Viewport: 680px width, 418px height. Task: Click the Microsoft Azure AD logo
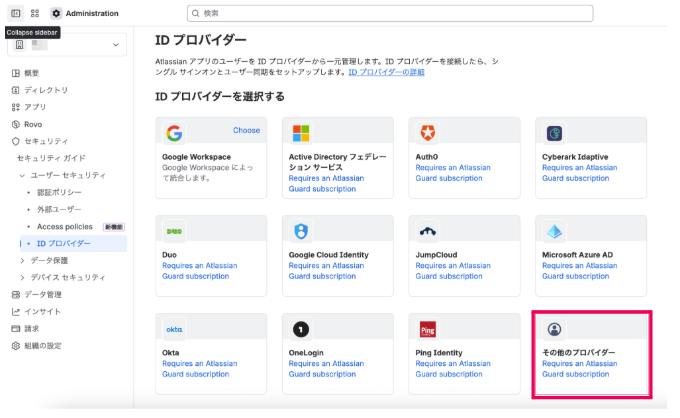point(554,231)
